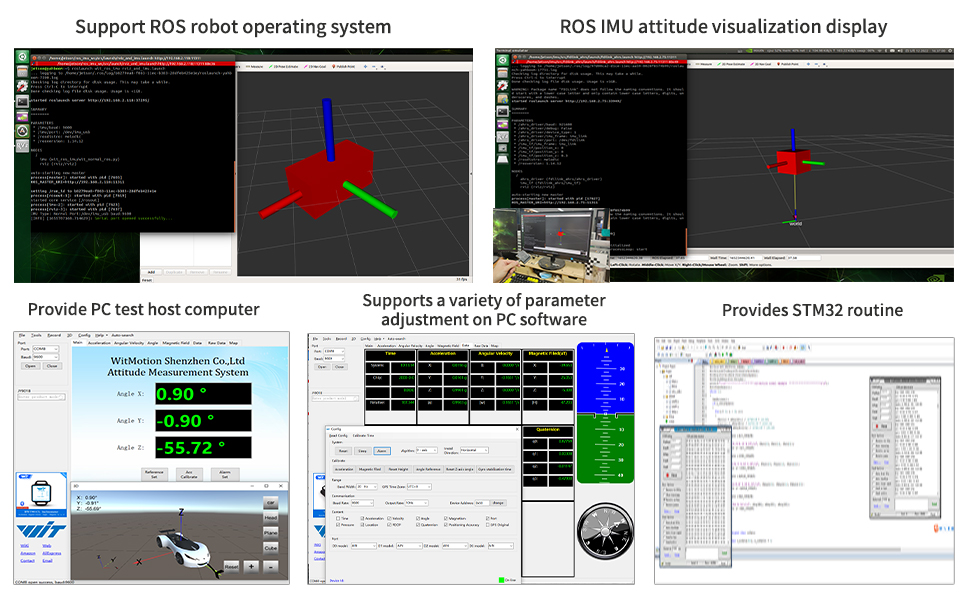
Task: Click the Gyro stabilization time button
Action: click(494, 468)
